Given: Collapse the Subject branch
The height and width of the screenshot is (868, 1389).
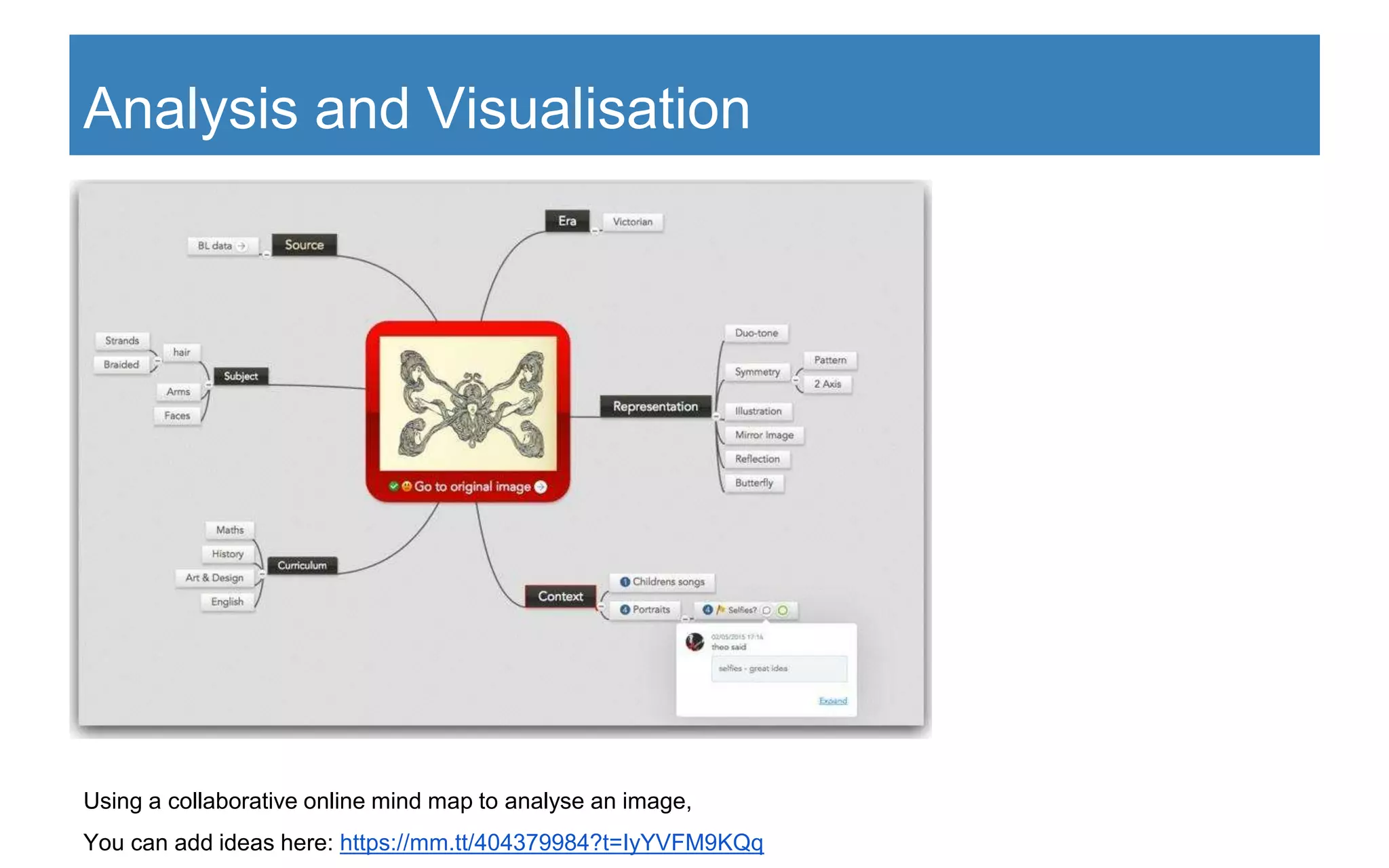Looking at the screenshot, I should (208, 385).
